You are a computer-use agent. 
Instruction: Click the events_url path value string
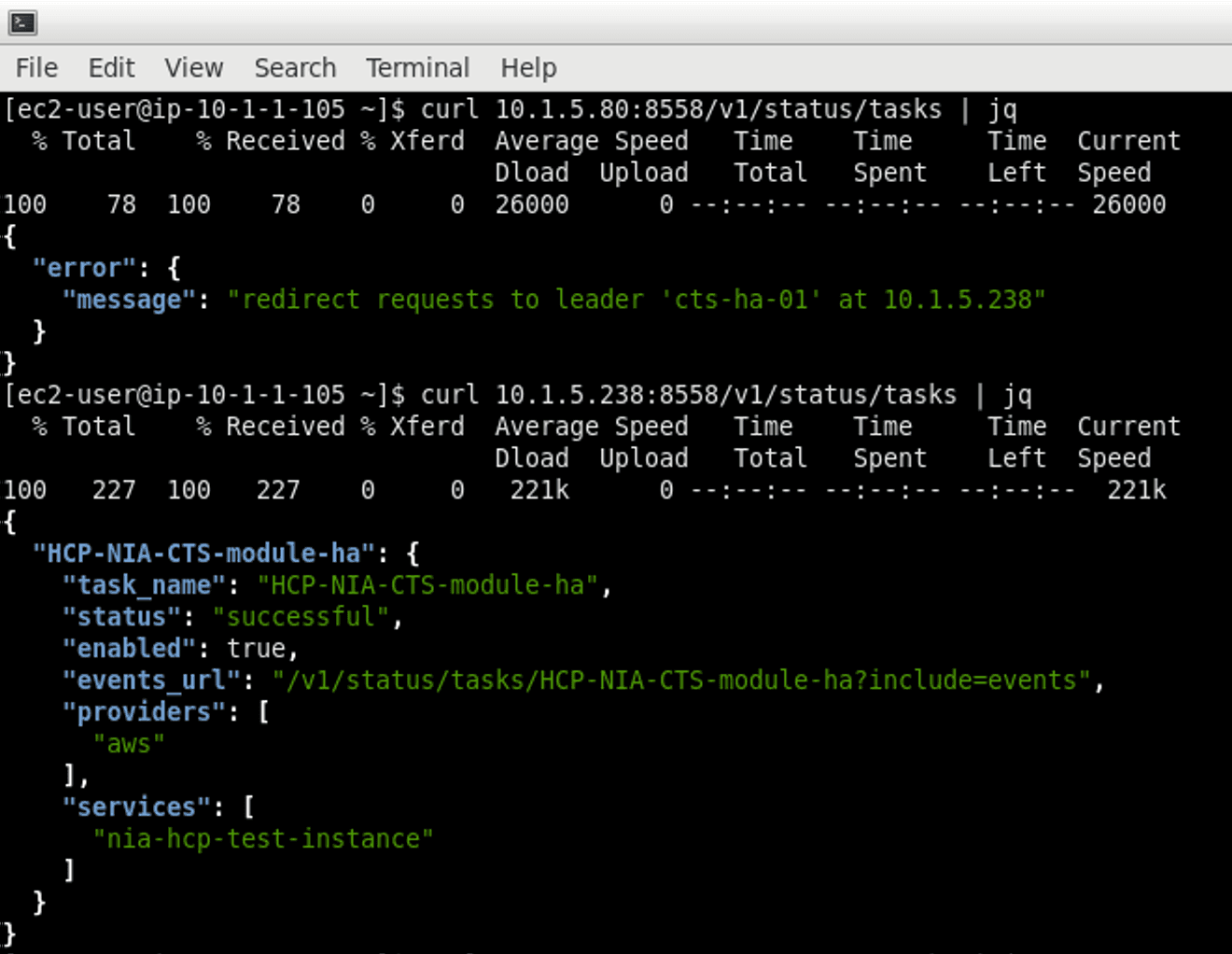pyautogui.click(x=680, y=681)
